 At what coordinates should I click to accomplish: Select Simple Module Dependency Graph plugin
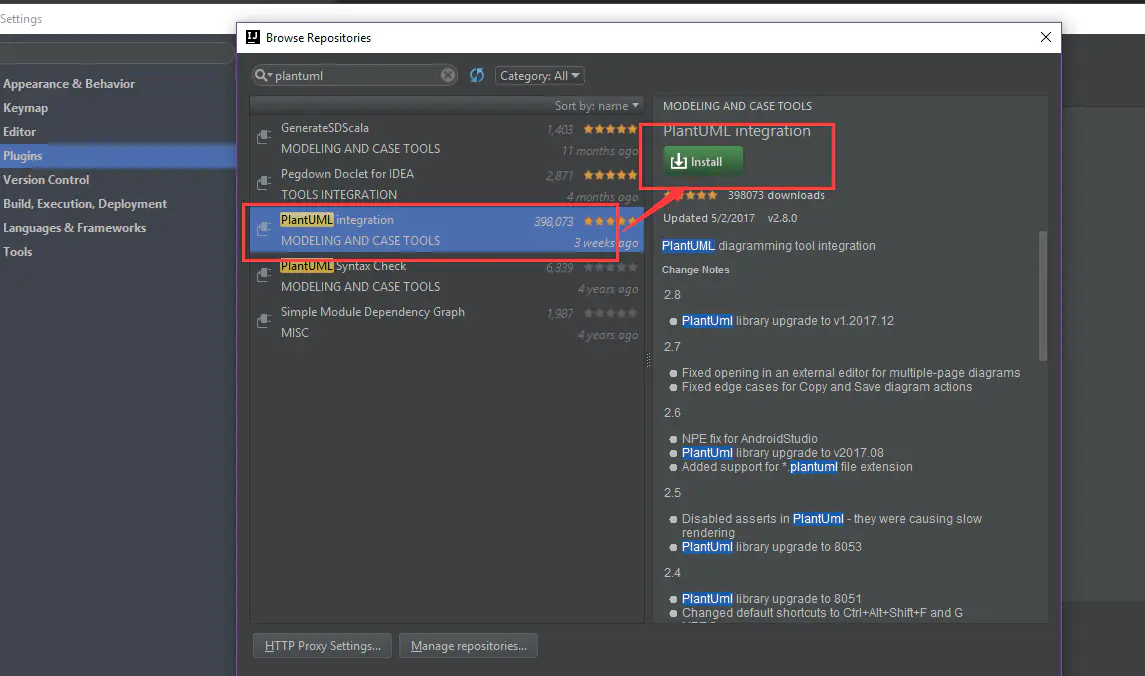point(447,322)
